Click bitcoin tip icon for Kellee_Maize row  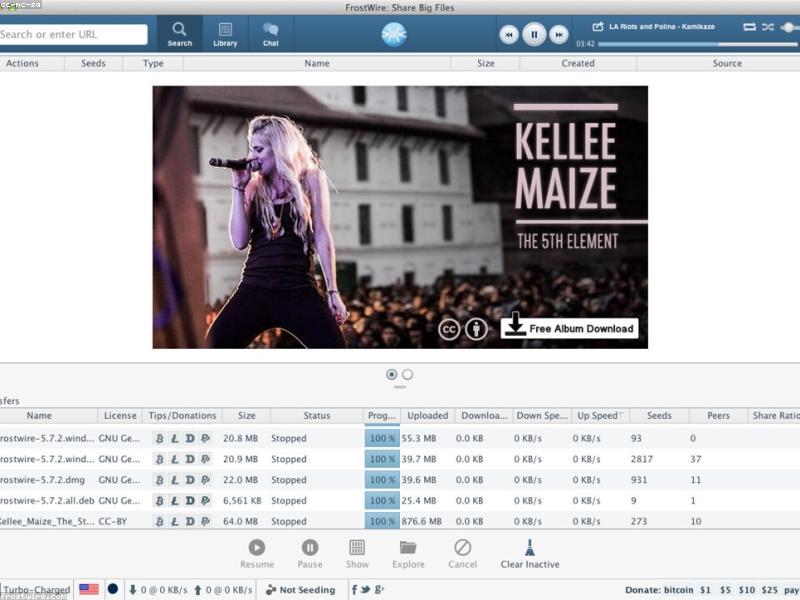pyautogui.click(x=160, y=521)
